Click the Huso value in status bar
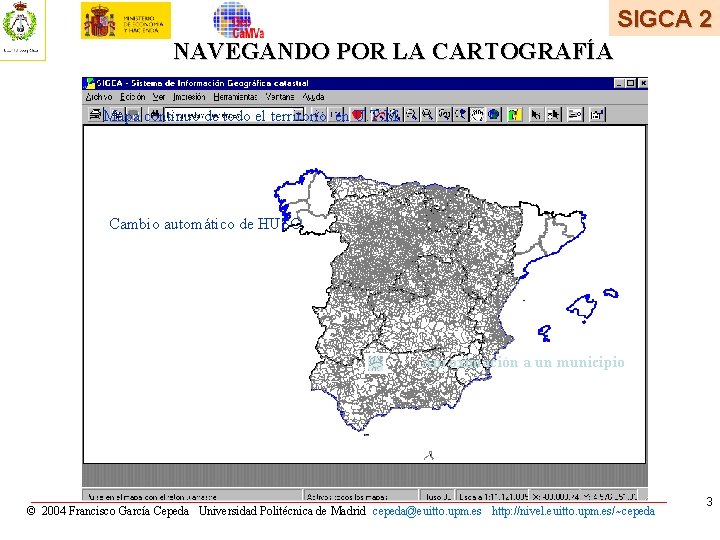This screenshot has height=540, width=720. [438, 496]
